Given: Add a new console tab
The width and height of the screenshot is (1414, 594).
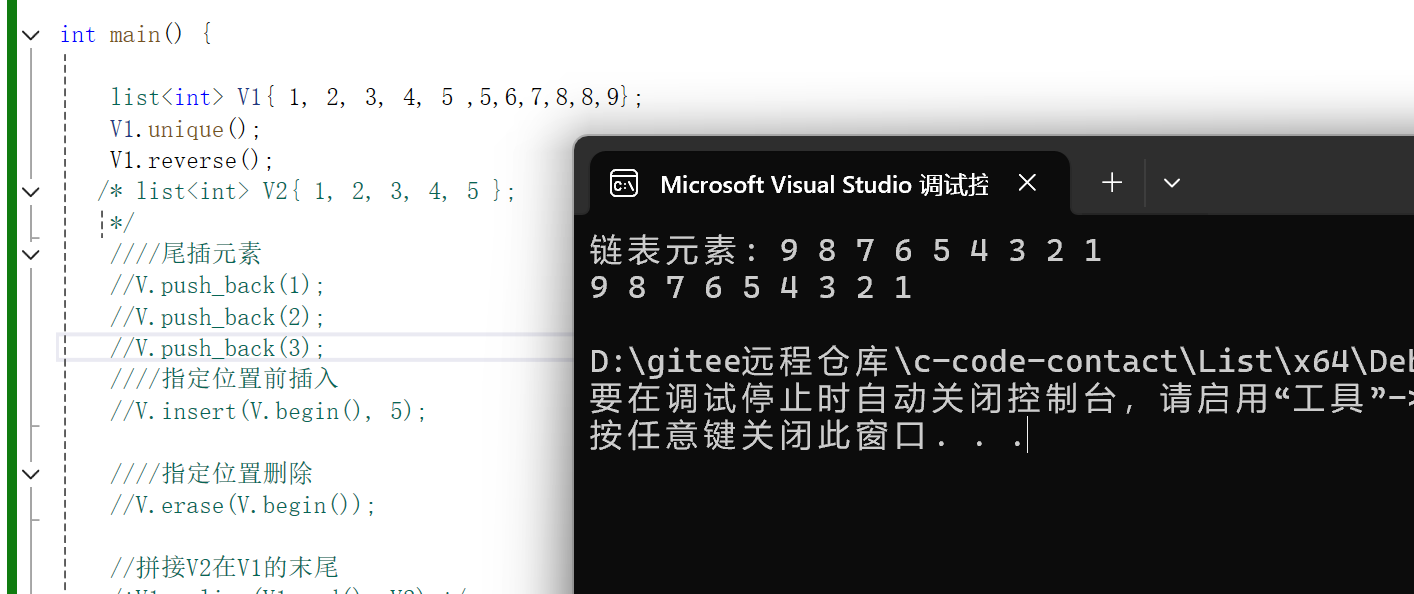Looking at the screenshot, I should [1111, 183].
